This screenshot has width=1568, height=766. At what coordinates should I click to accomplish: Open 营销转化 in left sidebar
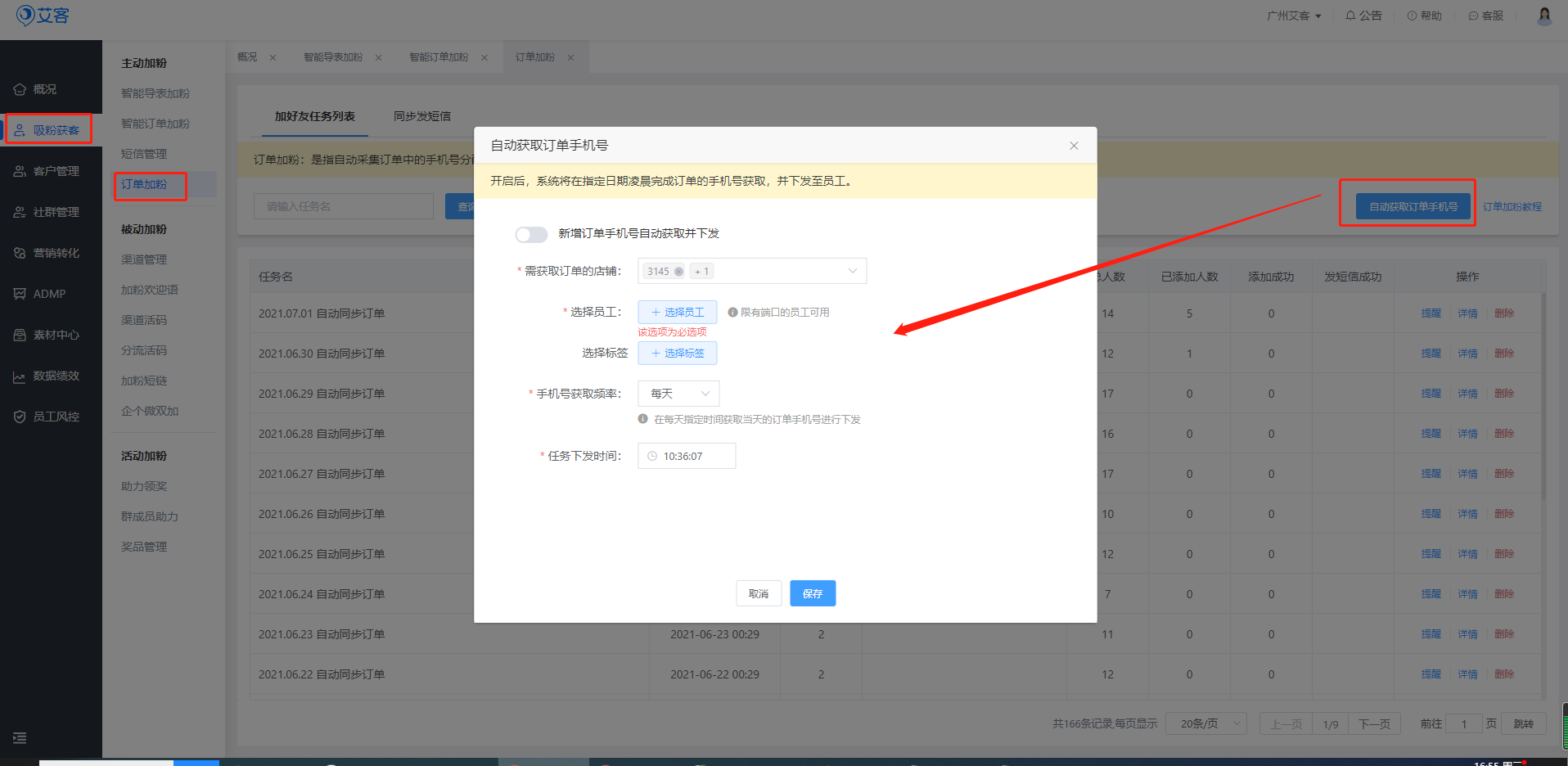click(56, 253)
